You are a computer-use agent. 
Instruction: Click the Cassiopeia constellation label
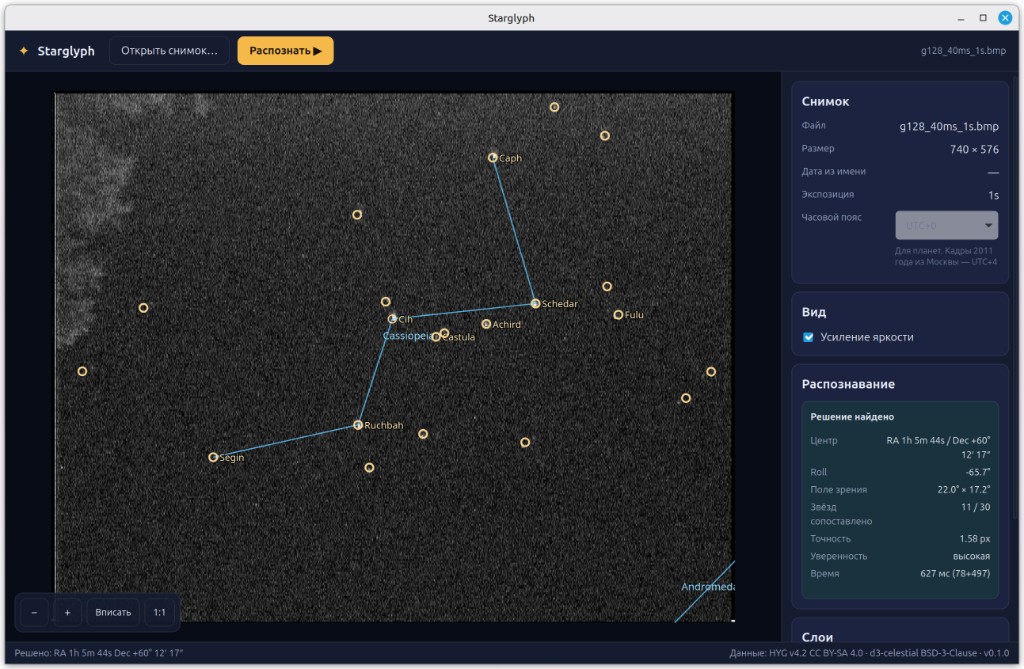(x=408, y=336)
